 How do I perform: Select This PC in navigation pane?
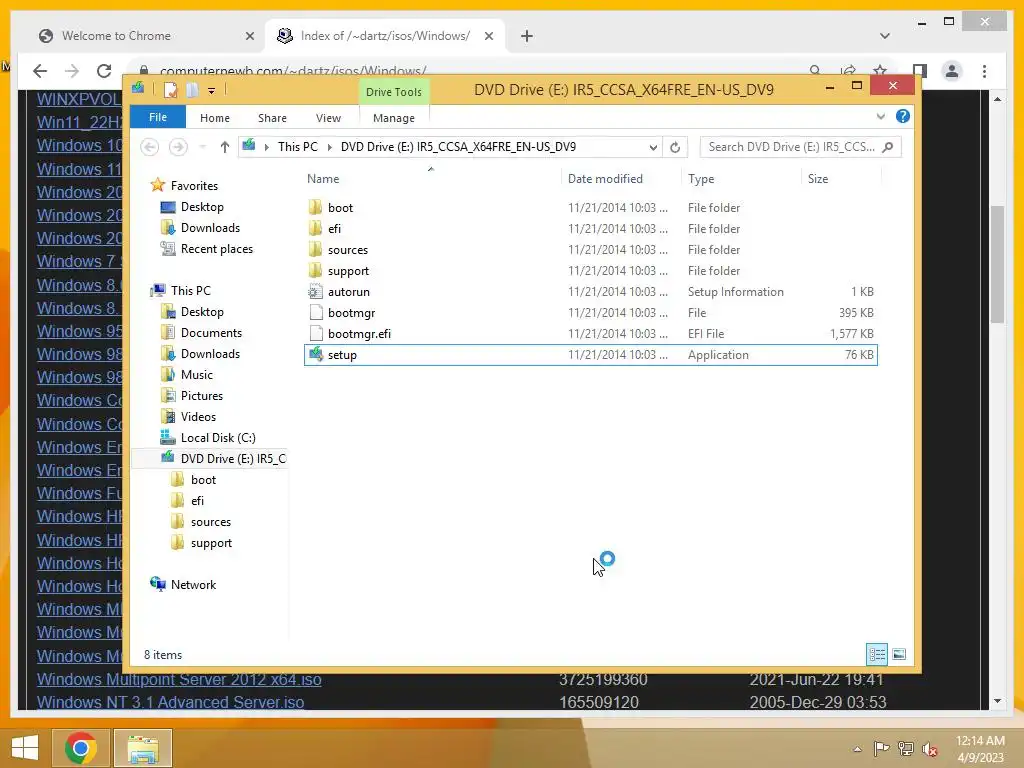(x=190, y=291)
